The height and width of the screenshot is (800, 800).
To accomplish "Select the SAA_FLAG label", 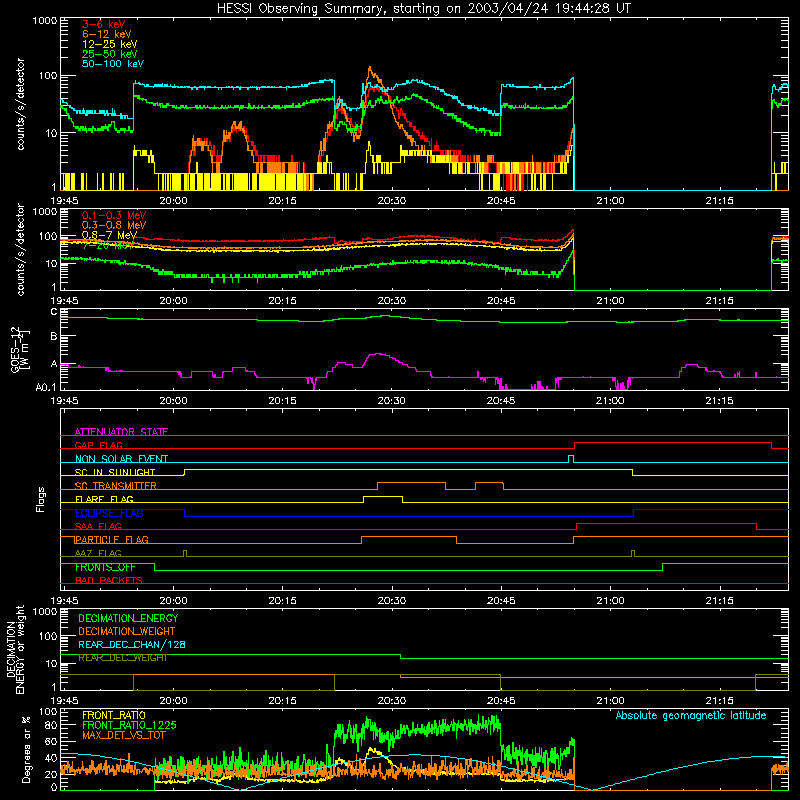I will pyautogui.click(x=98, y=526).
